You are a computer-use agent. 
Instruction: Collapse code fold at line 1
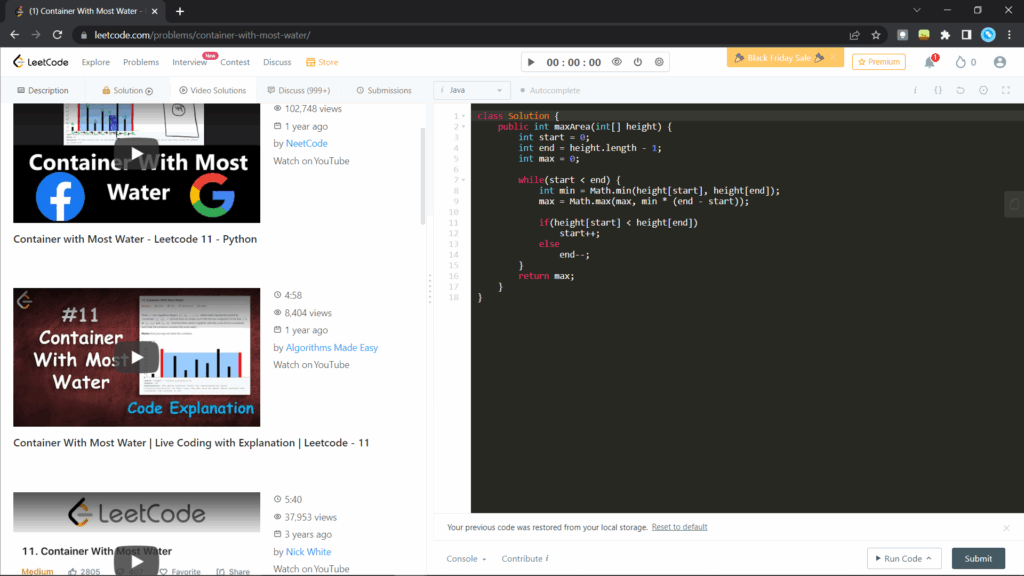pyautogui.click(x=464, y=116)
